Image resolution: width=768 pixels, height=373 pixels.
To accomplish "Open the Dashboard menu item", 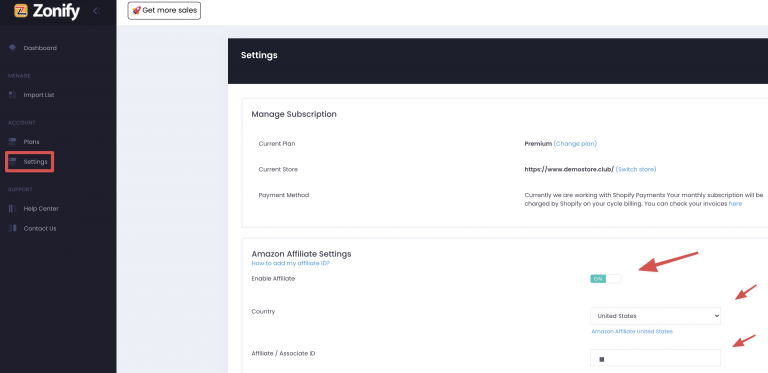I will [x=40, y=48].
